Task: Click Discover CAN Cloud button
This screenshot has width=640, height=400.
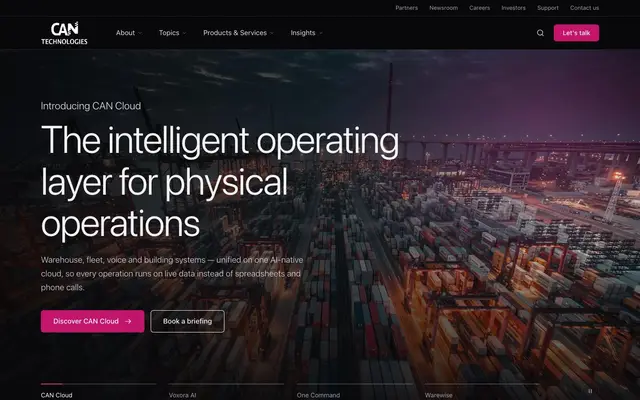Action: [x=93, y=321]
